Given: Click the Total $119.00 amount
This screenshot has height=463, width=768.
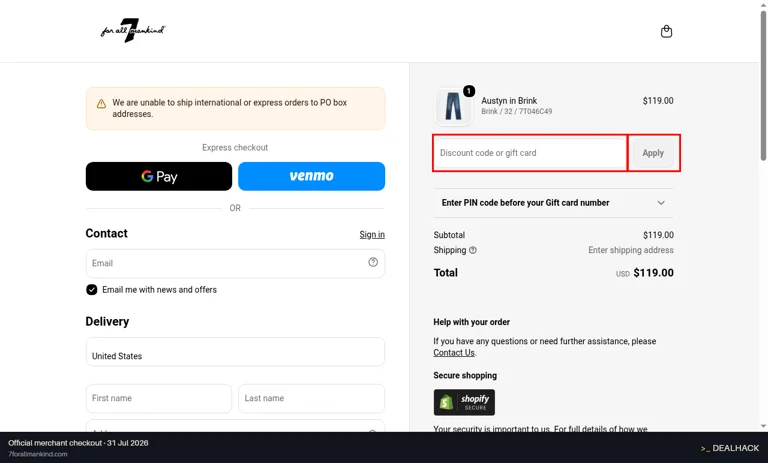Looking at the screenshot, I should tap(653, 273).
